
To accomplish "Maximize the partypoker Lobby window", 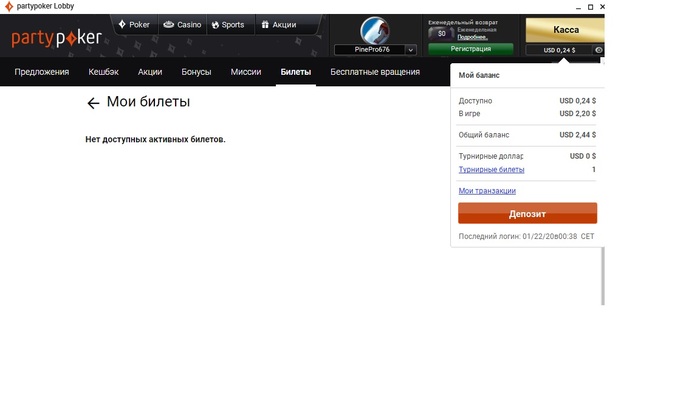I will [590, 7].
